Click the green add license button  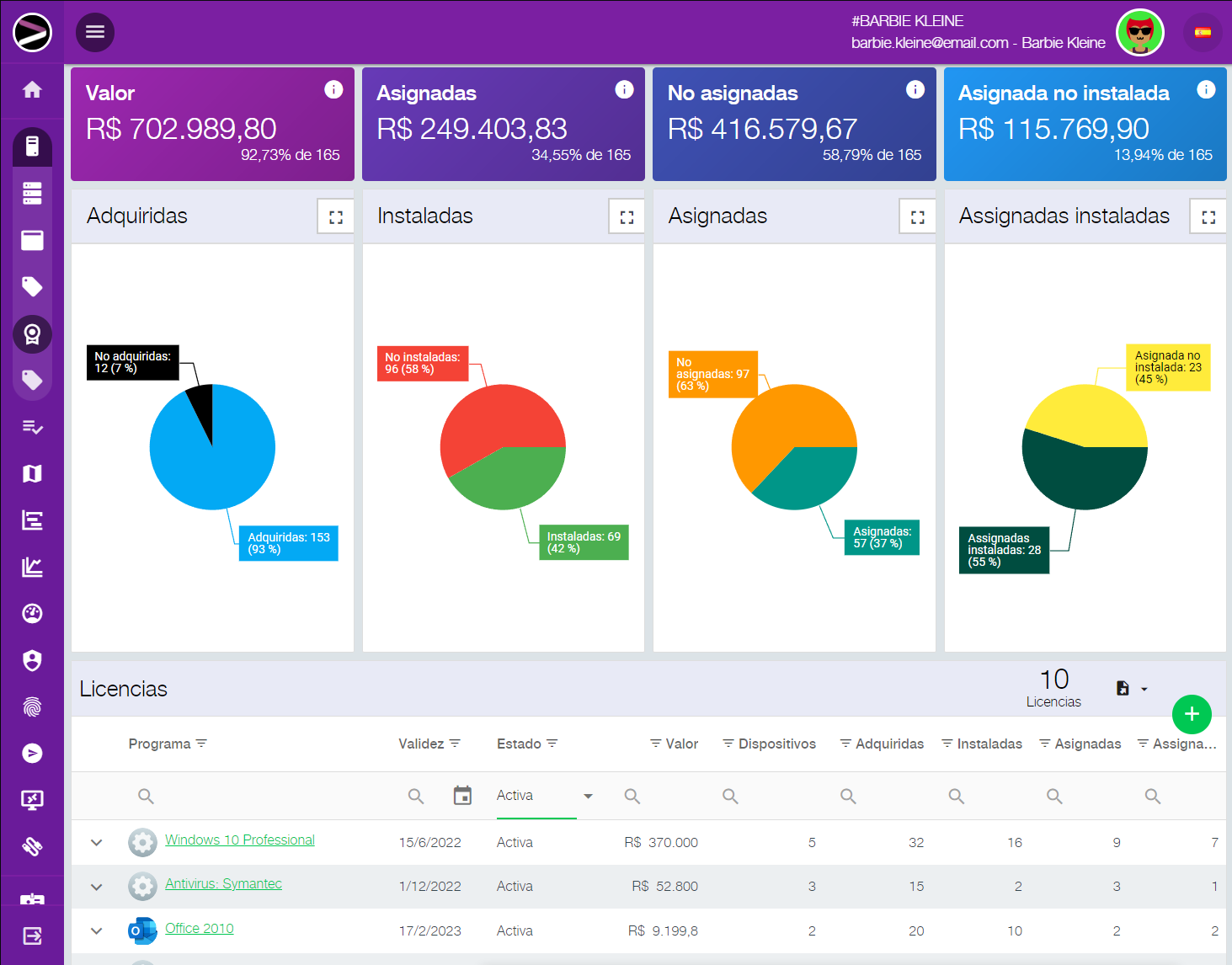tap(1192, 714)
